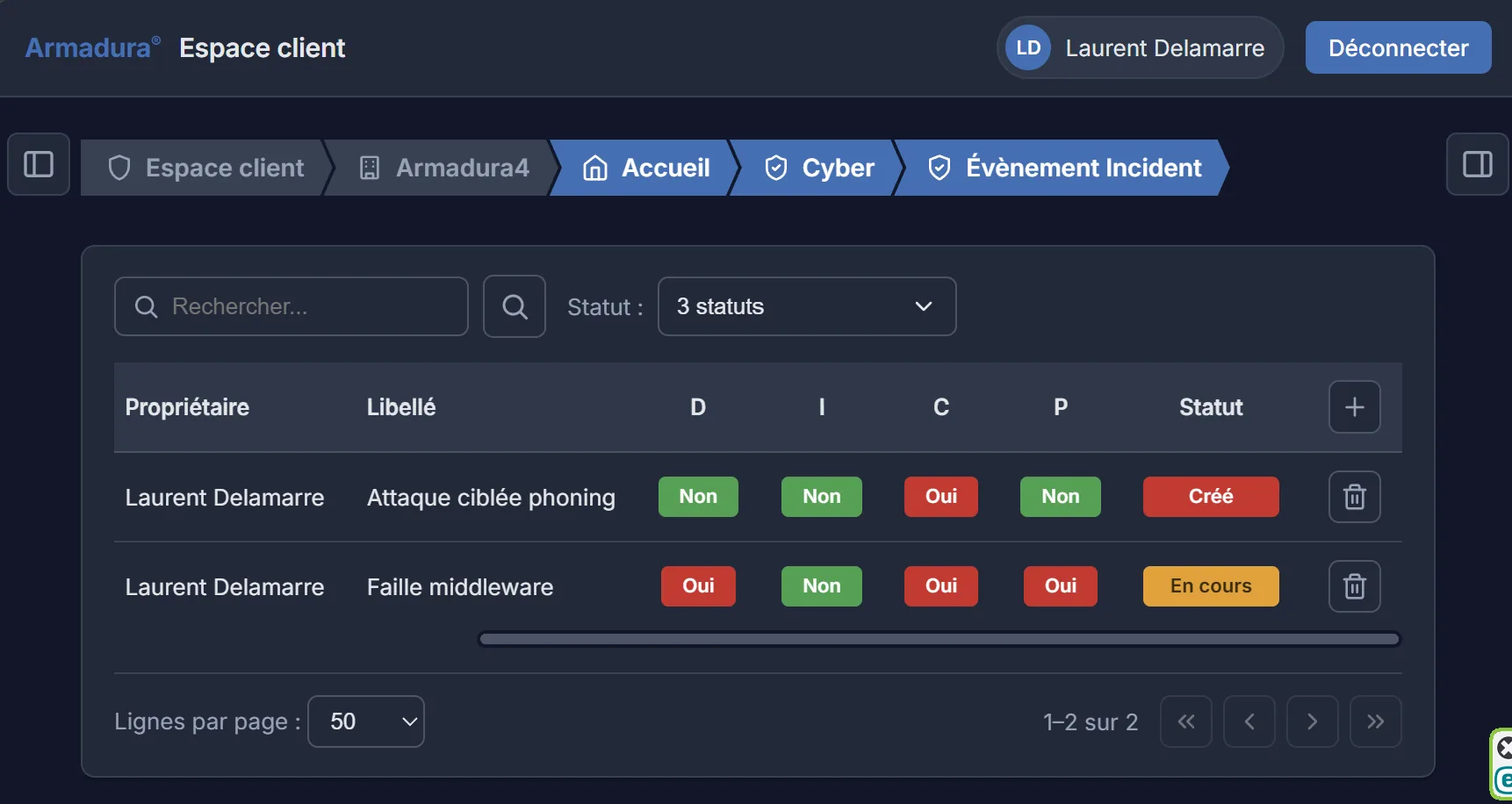Open Laurent Delamarre user profile chip
Image resolution: width=1512 pixels, height=804 pixels.
tap(1140, 47)
